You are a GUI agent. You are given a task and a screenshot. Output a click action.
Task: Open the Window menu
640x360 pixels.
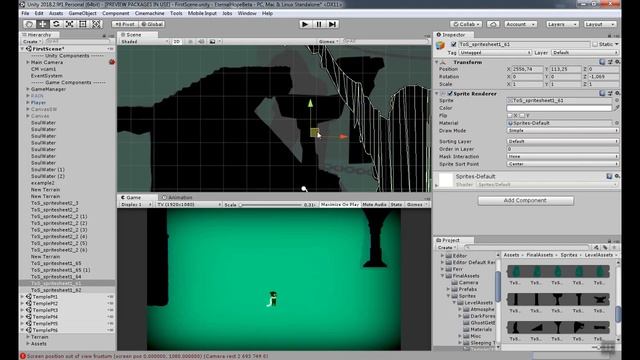tap(247, 13)
